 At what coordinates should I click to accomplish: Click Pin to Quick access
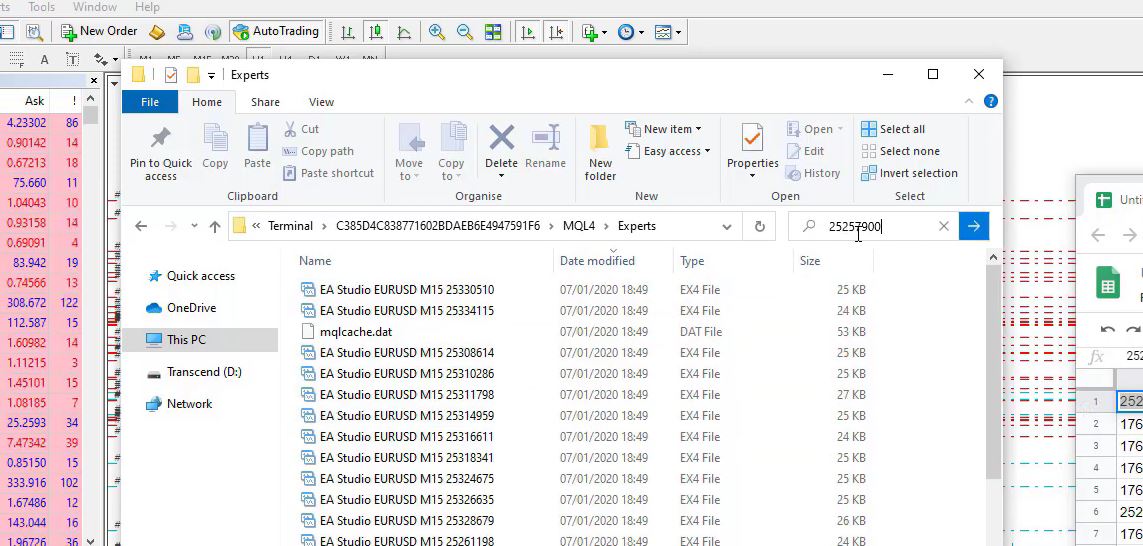coord(160,153)
